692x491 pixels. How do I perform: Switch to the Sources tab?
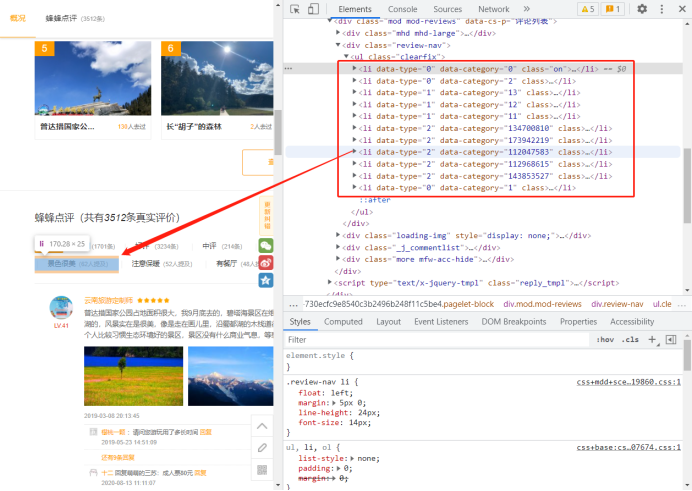(x=448, y=9)
